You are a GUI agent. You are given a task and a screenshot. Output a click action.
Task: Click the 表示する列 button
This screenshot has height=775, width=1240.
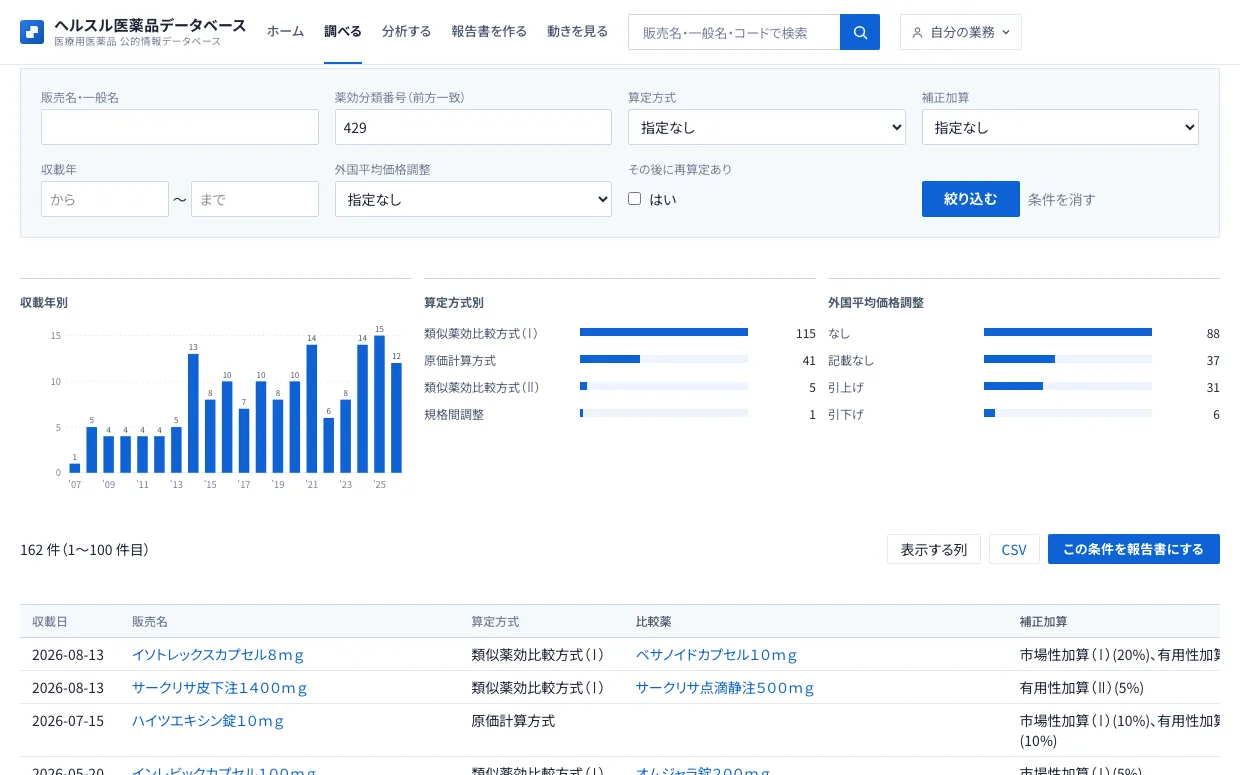click(x=934, y=549)
